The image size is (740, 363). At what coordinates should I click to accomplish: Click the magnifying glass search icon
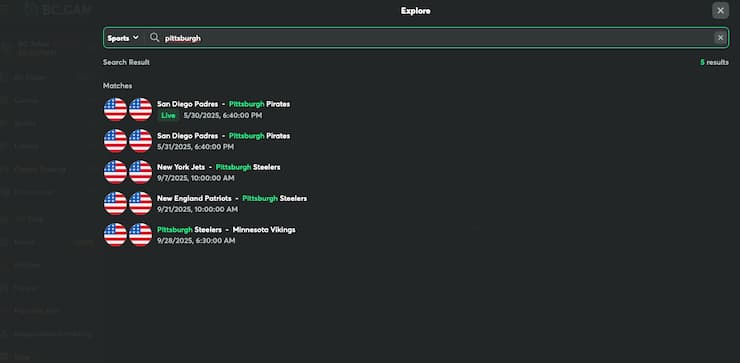[x=154, y=38]
